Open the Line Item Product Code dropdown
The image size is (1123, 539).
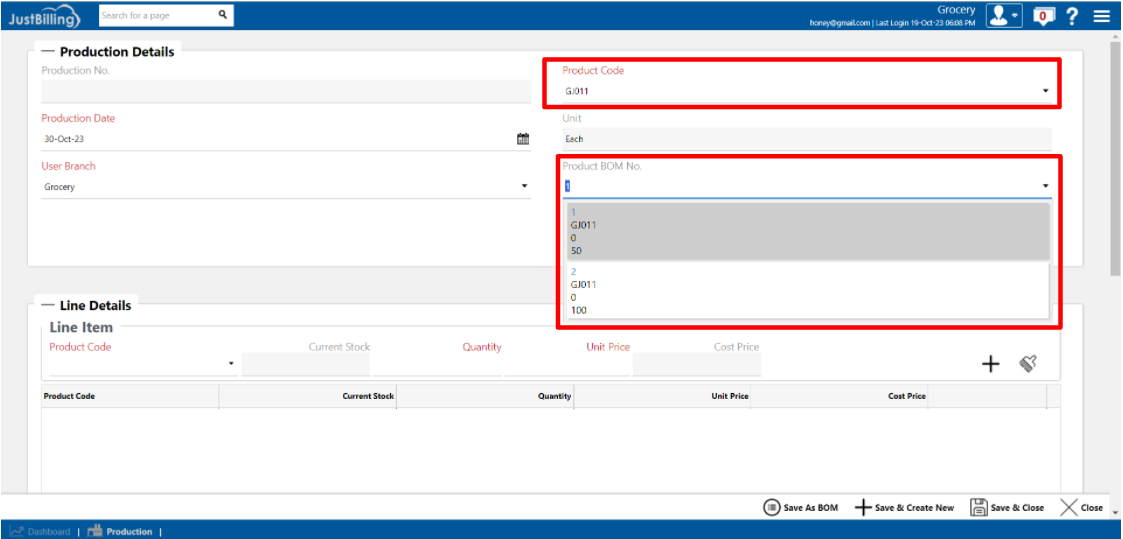pos(231,364)
